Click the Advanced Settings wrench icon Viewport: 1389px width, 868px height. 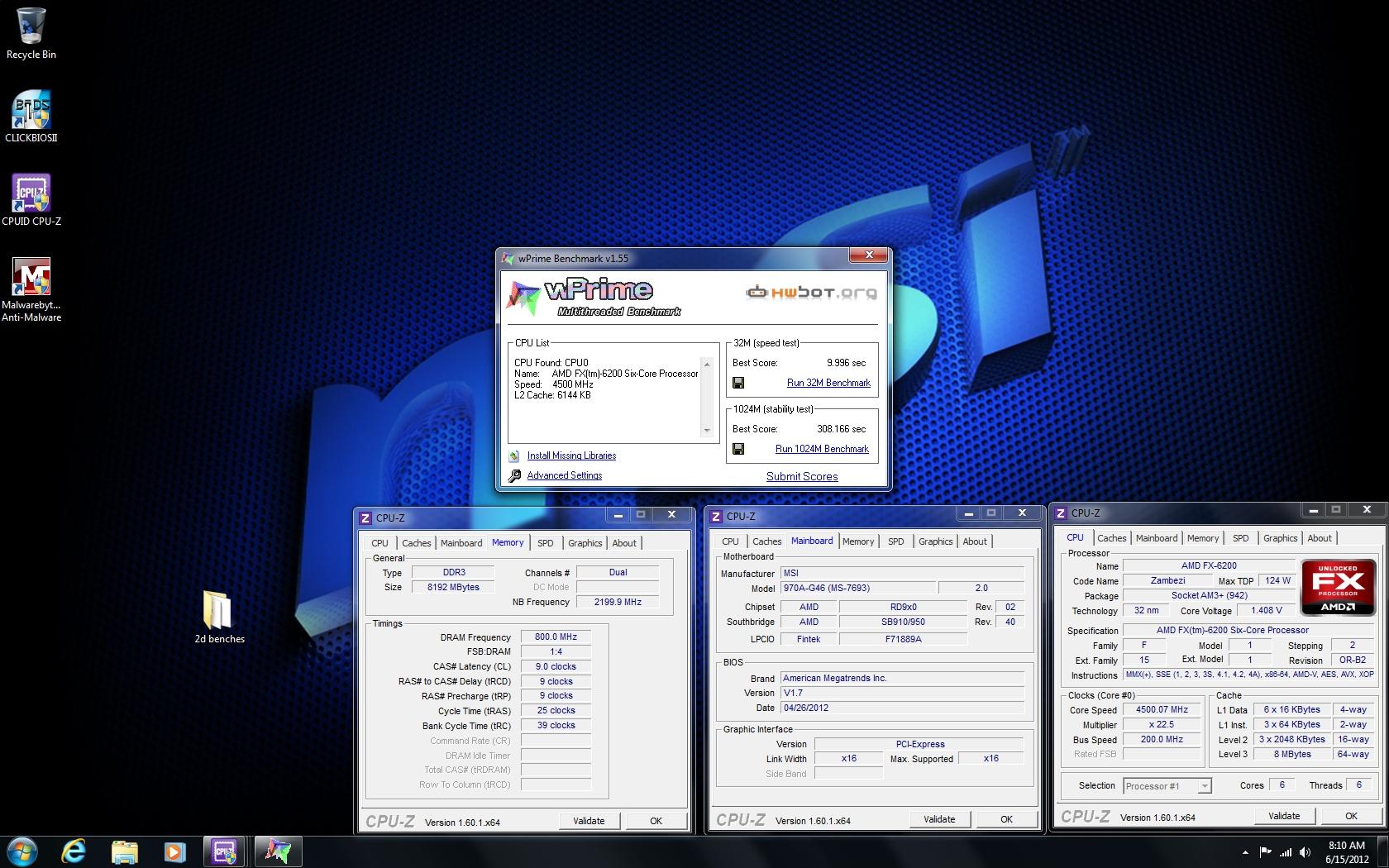coord(514,475)
